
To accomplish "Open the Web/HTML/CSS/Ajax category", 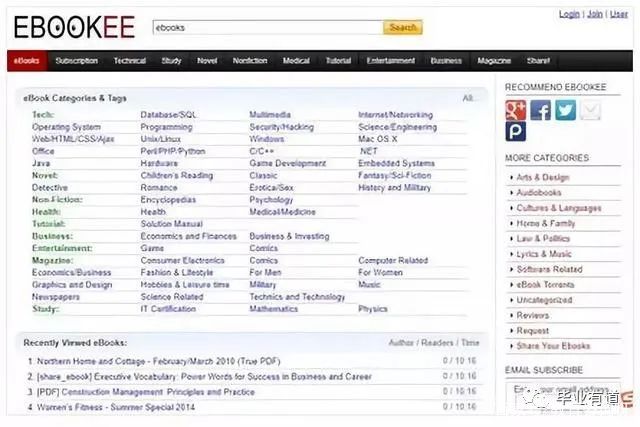I will pyautogui.click(x=73, y=139).
